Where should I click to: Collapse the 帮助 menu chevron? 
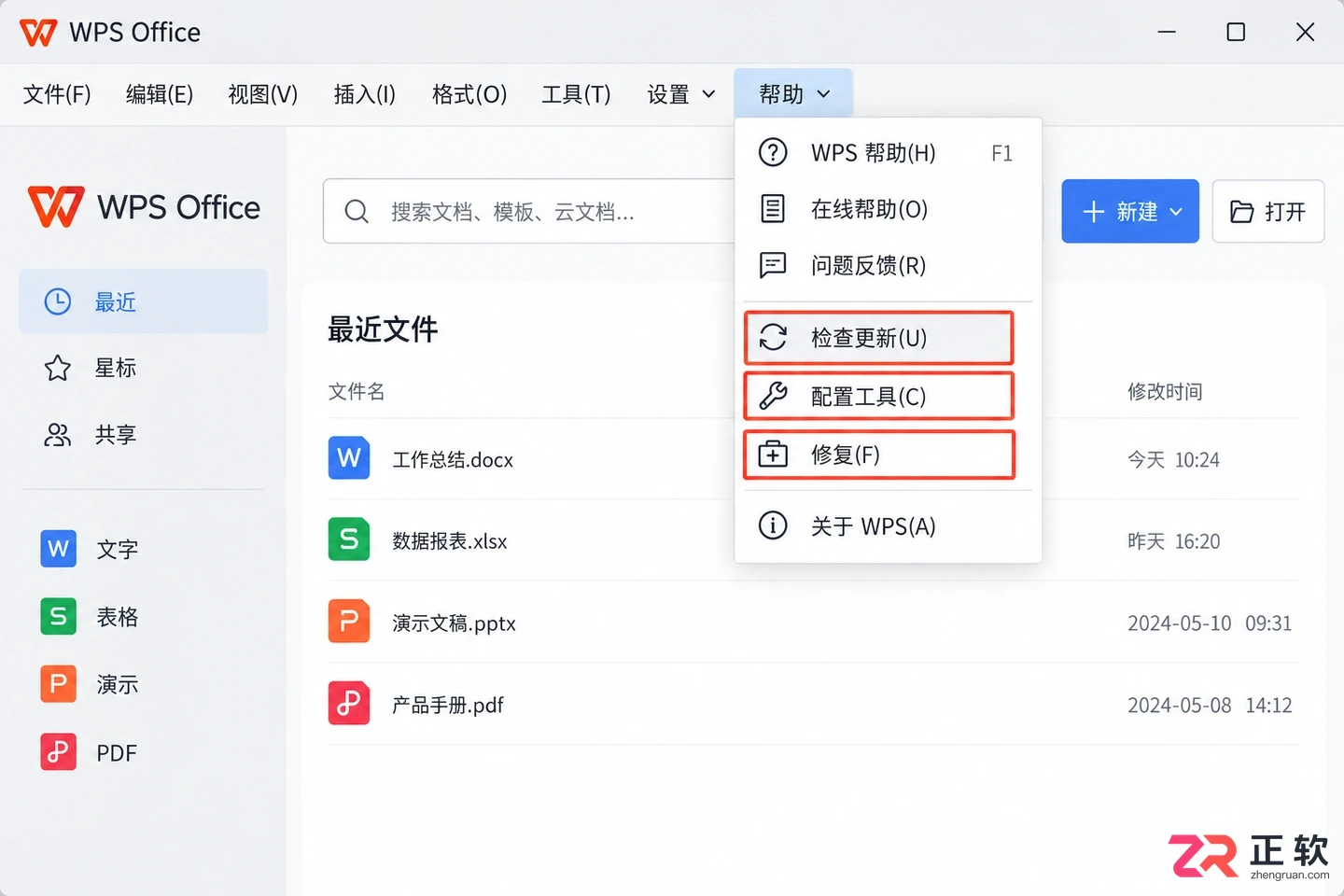(x=823, y=94)
